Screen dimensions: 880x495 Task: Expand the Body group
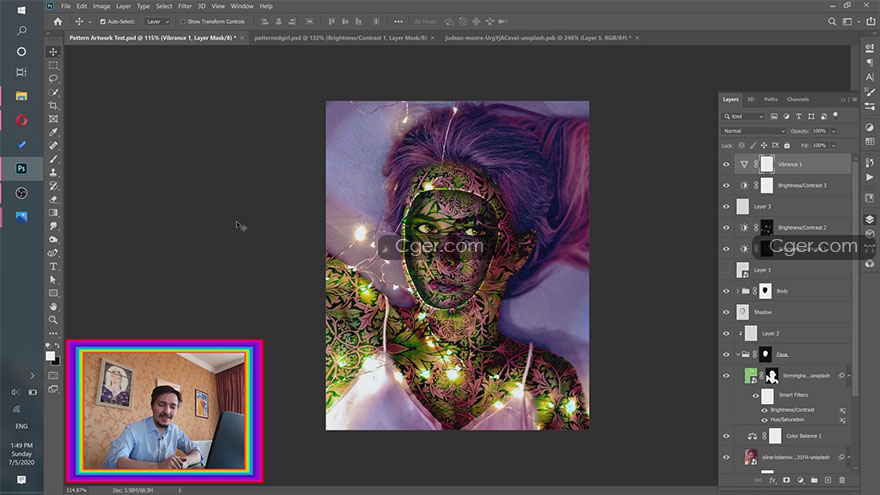coord(737,291)
